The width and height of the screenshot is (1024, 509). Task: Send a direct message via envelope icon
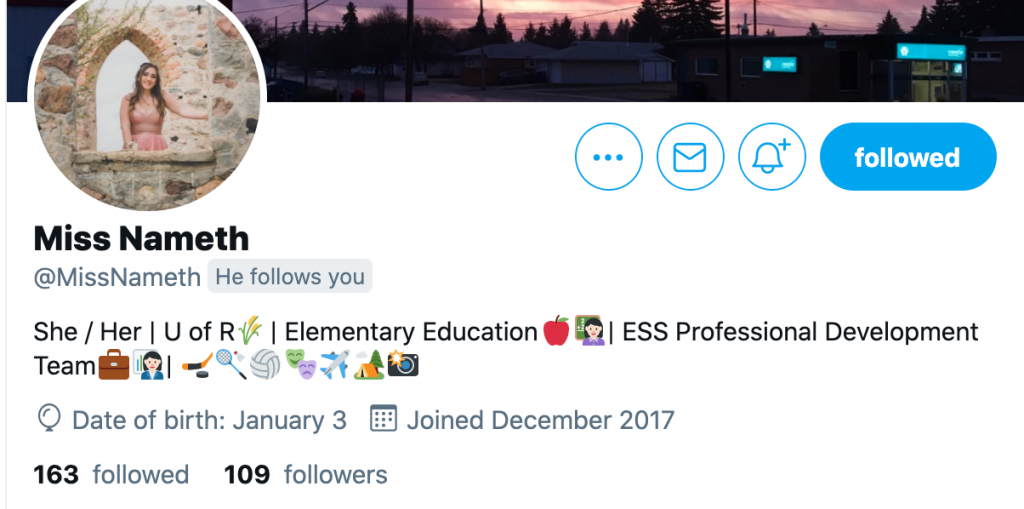point(690,157)
